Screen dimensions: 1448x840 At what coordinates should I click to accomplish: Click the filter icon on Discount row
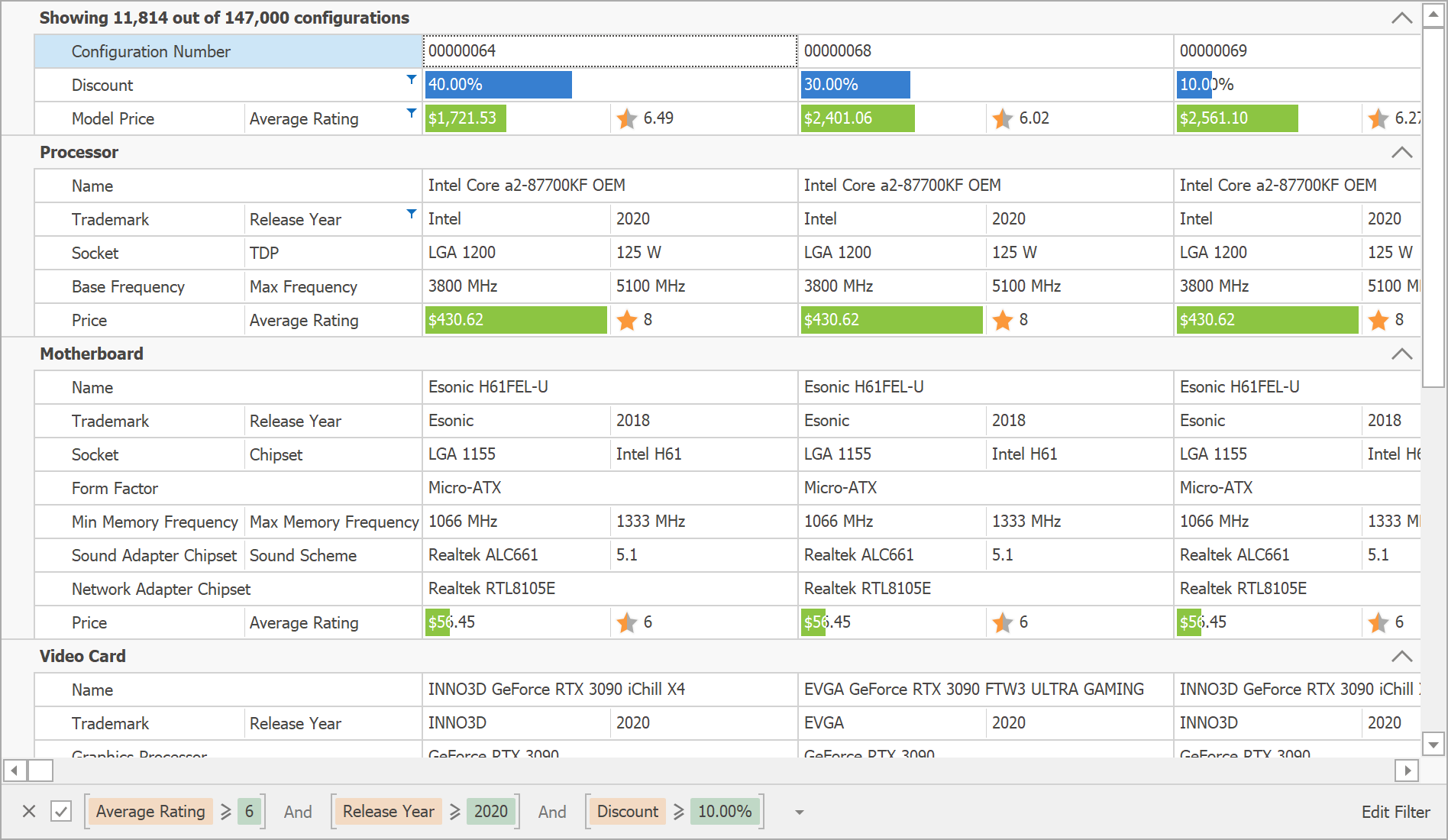tap(411, 79)
